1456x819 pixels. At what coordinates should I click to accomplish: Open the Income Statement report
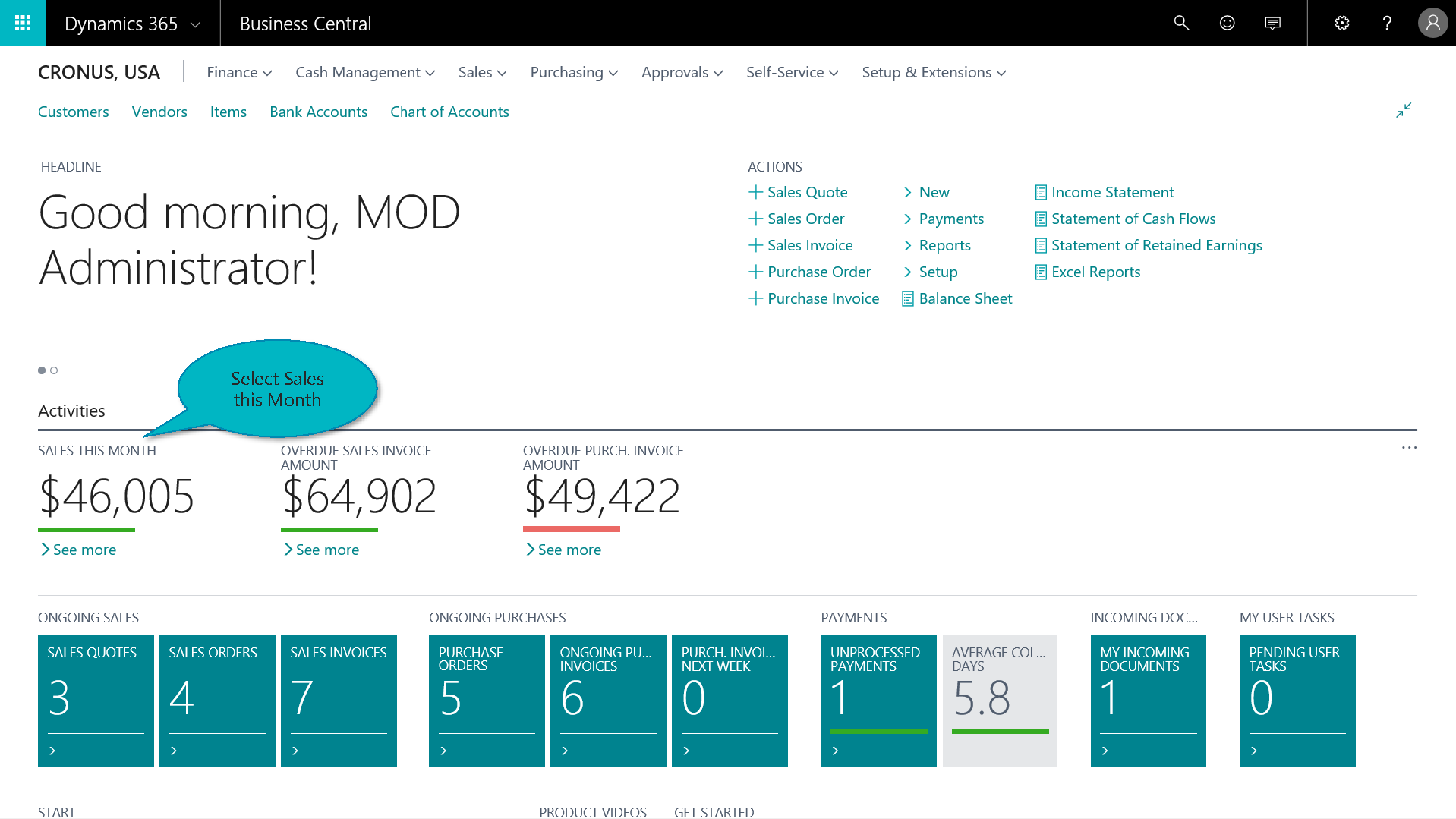pos(1112,192)
